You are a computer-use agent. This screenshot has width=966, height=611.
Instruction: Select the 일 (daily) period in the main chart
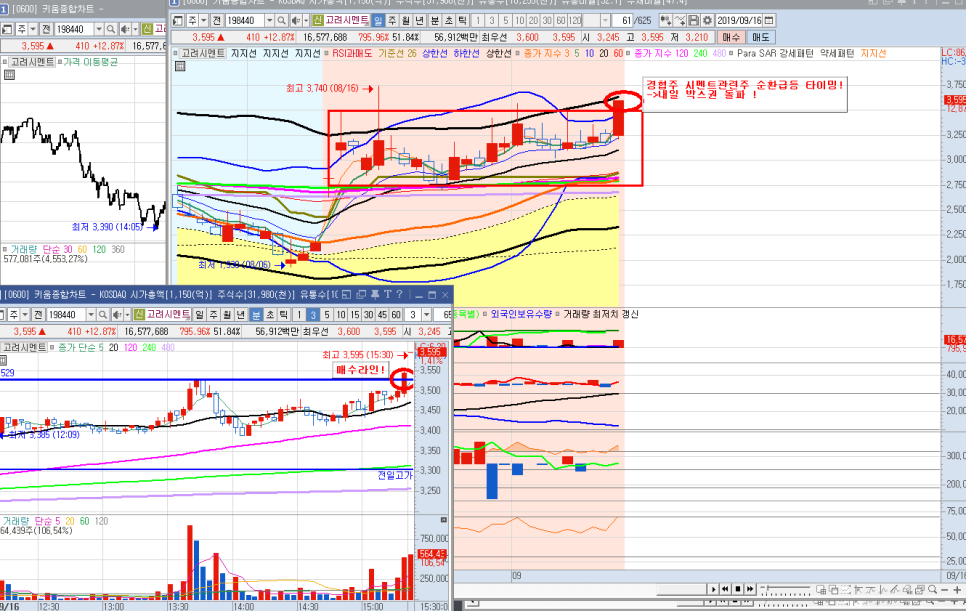click(378, 20)
